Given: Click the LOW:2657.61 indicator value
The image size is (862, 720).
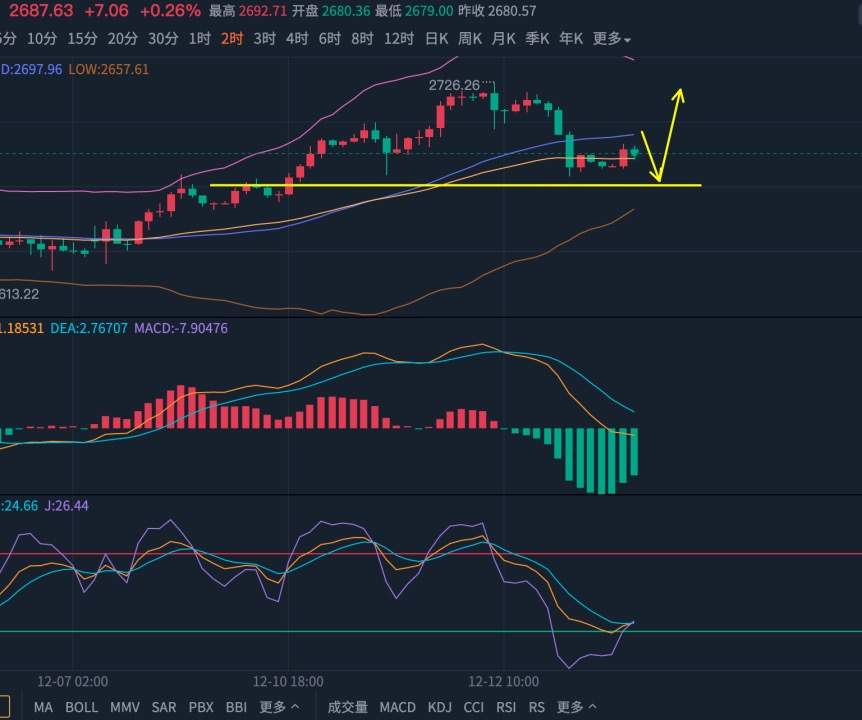Looking at the screenshot, I should click(108, 69).
